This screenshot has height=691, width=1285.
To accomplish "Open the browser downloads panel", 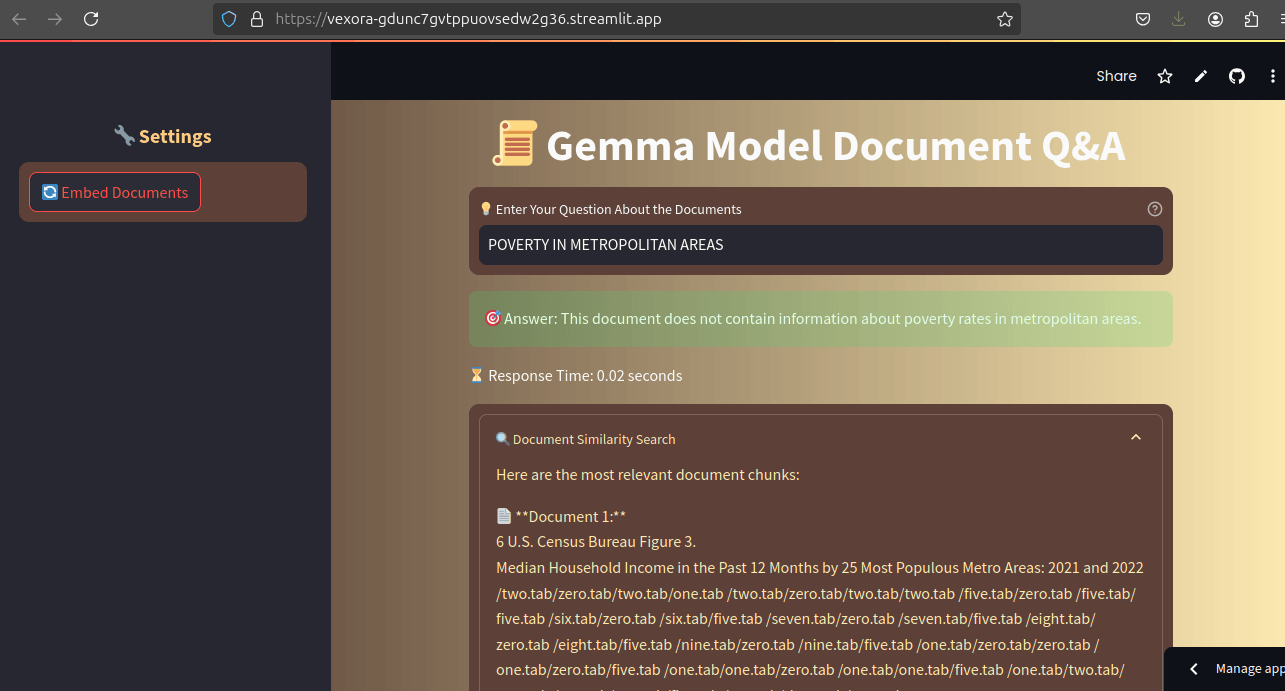I will click(x=1179, y=19).
